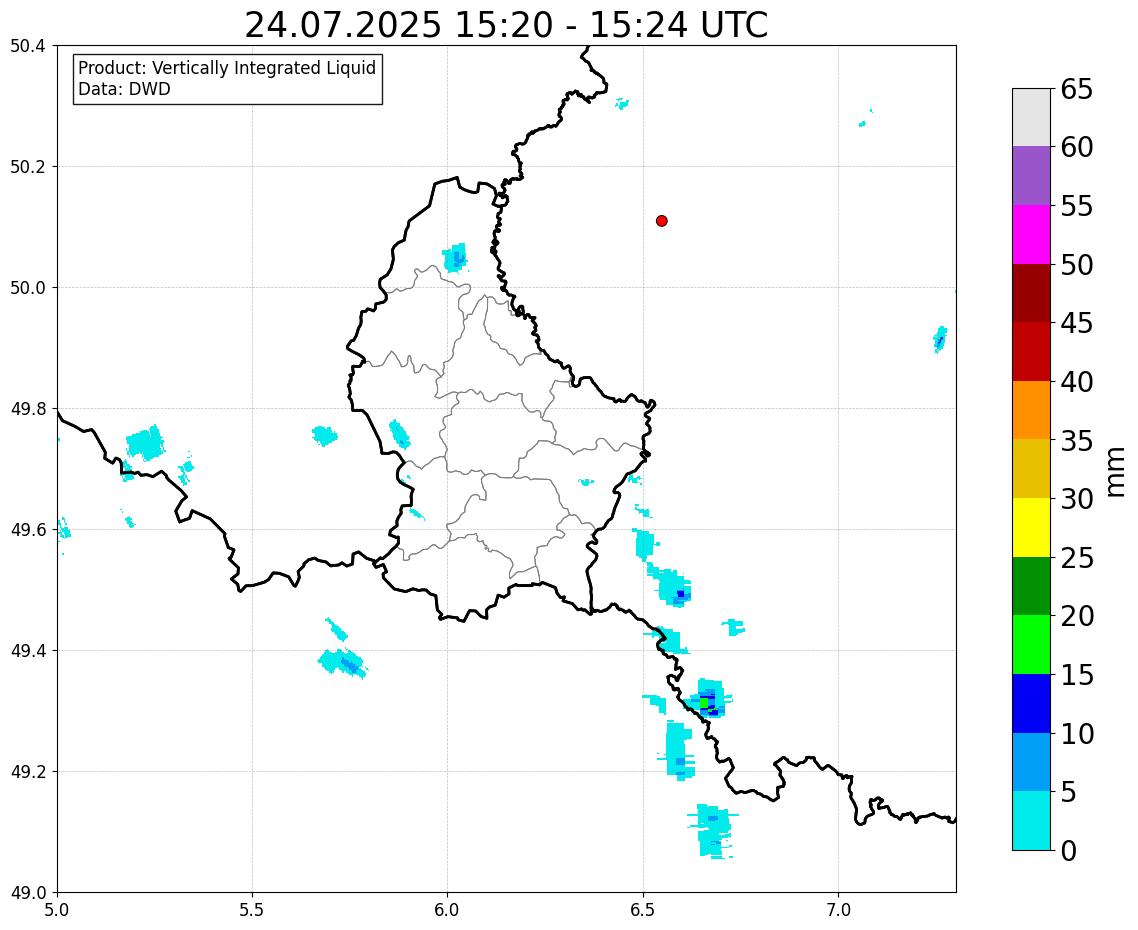Click the southernmost rain cell near 49.1 latitude
The width and height of the screenshot is (1138, 930).
tap(713, 831)
